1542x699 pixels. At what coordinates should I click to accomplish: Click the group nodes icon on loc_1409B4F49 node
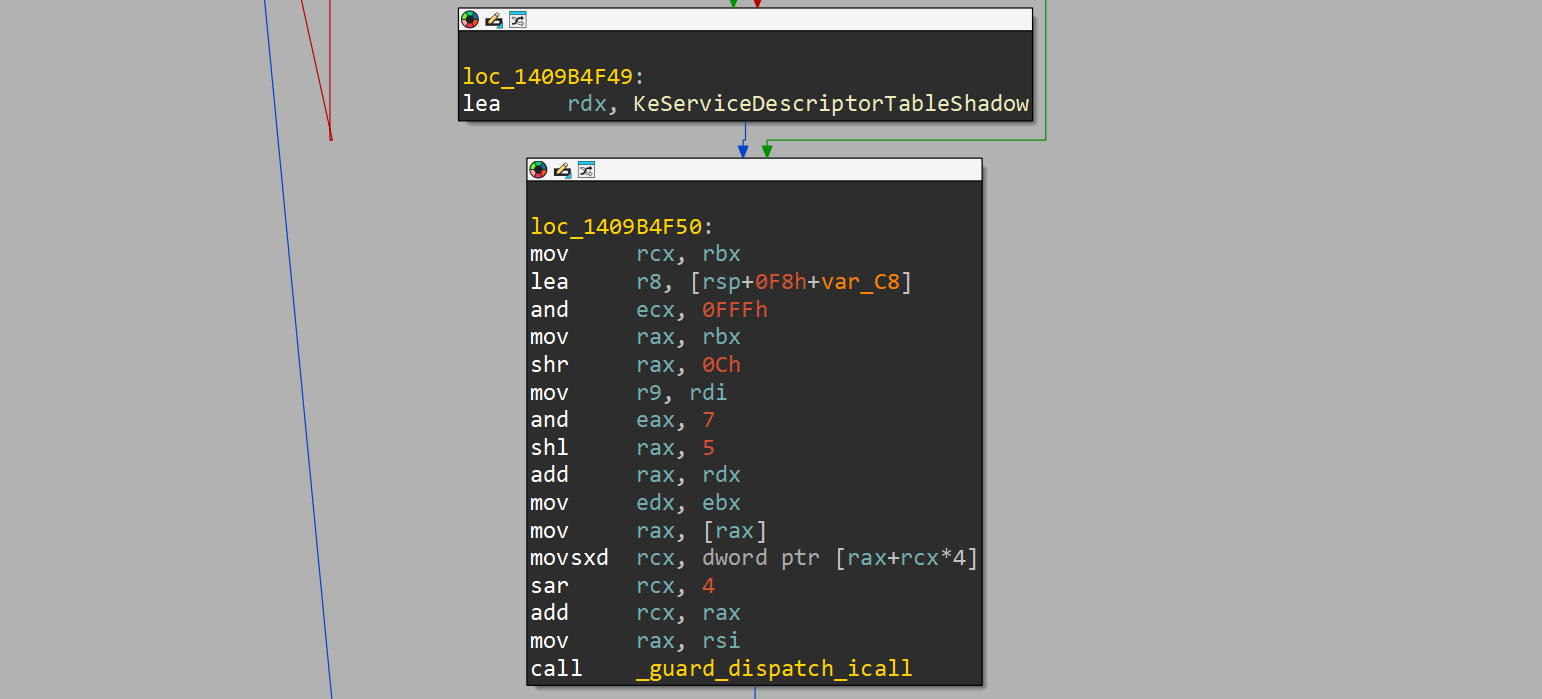(x=518, y=20)
